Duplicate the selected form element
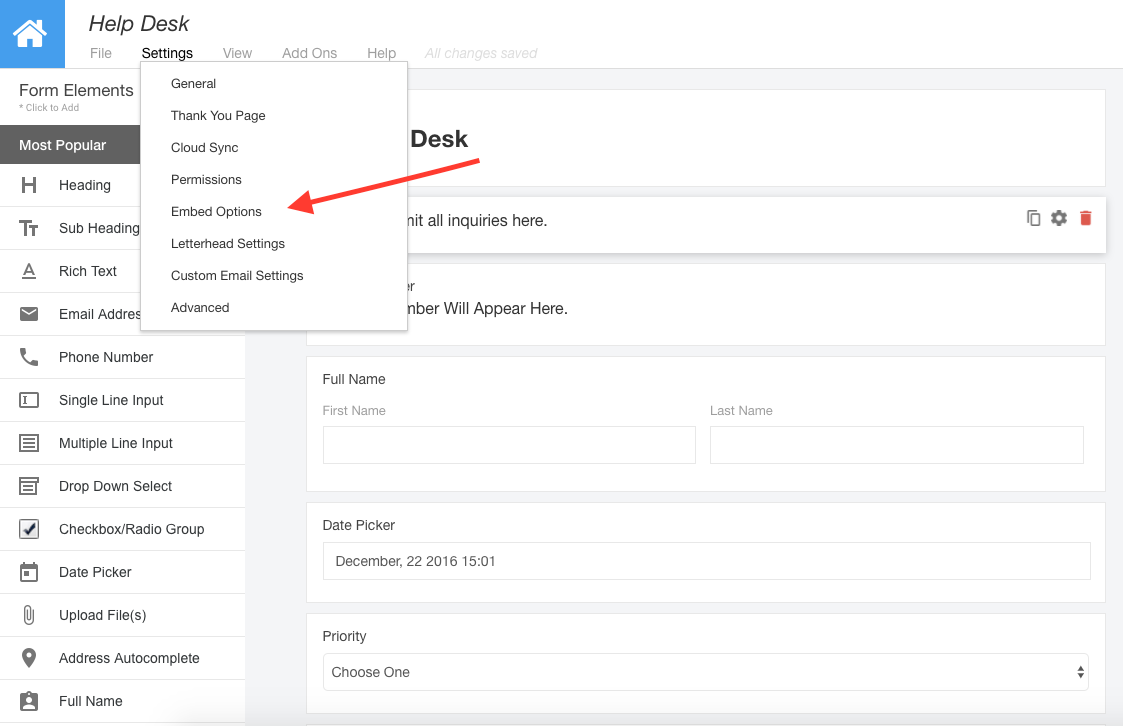The width and height of the screenshot is (1123, 726). tap(1033, 218)
